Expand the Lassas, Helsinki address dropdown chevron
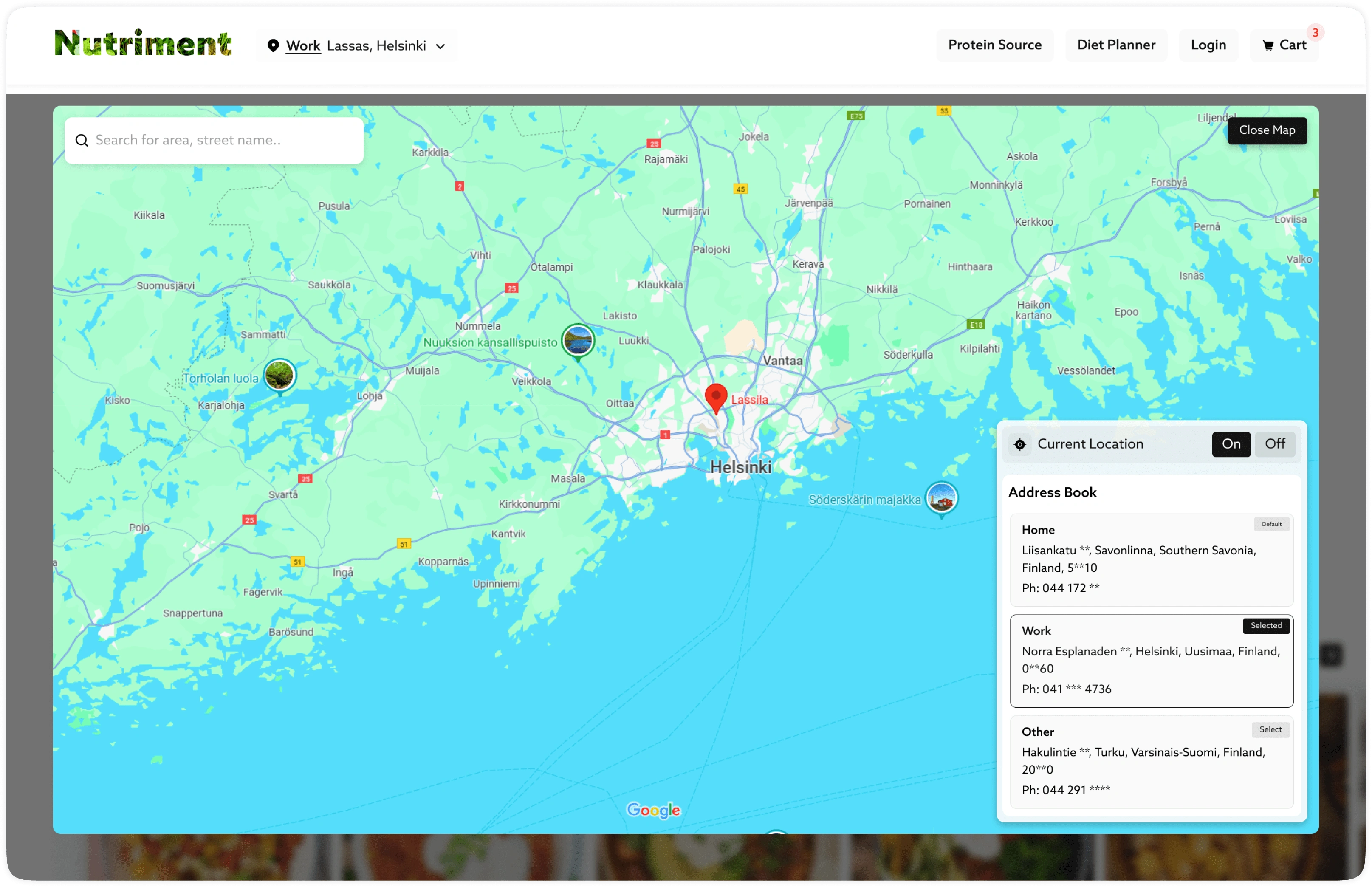1372x887 pixels. (440, 46)
